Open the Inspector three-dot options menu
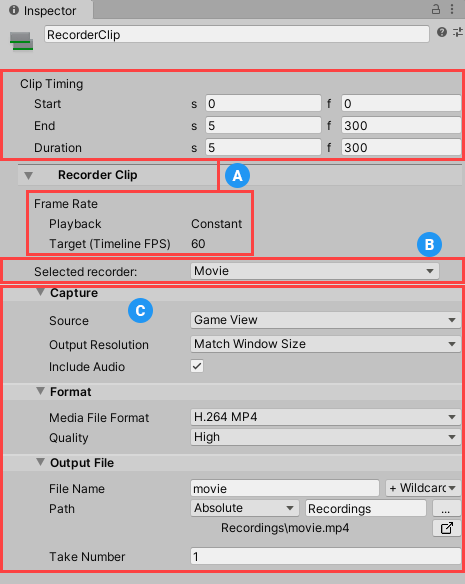 [x=452, y=9]
